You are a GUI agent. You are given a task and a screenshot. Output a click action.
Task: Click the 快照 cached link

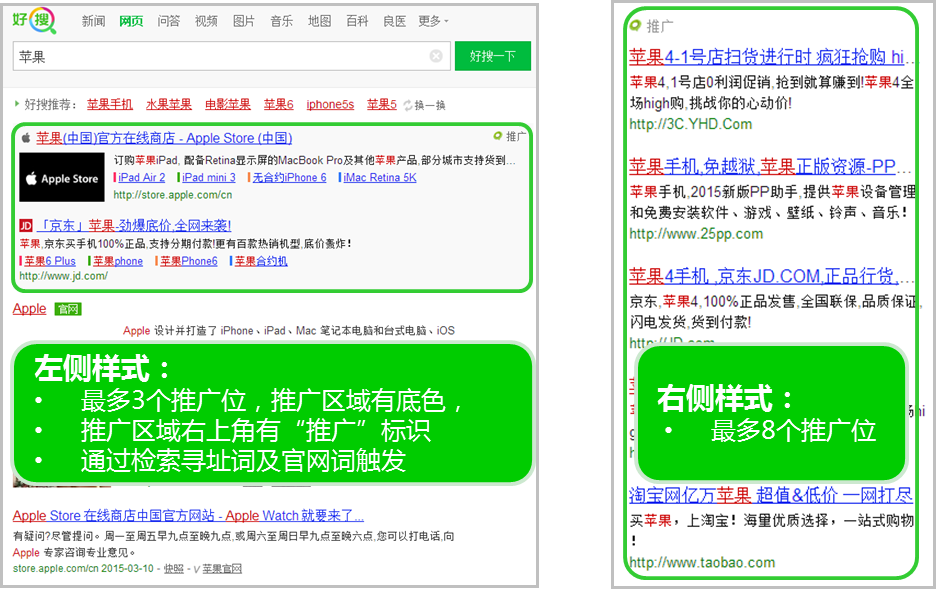(173, 568)
